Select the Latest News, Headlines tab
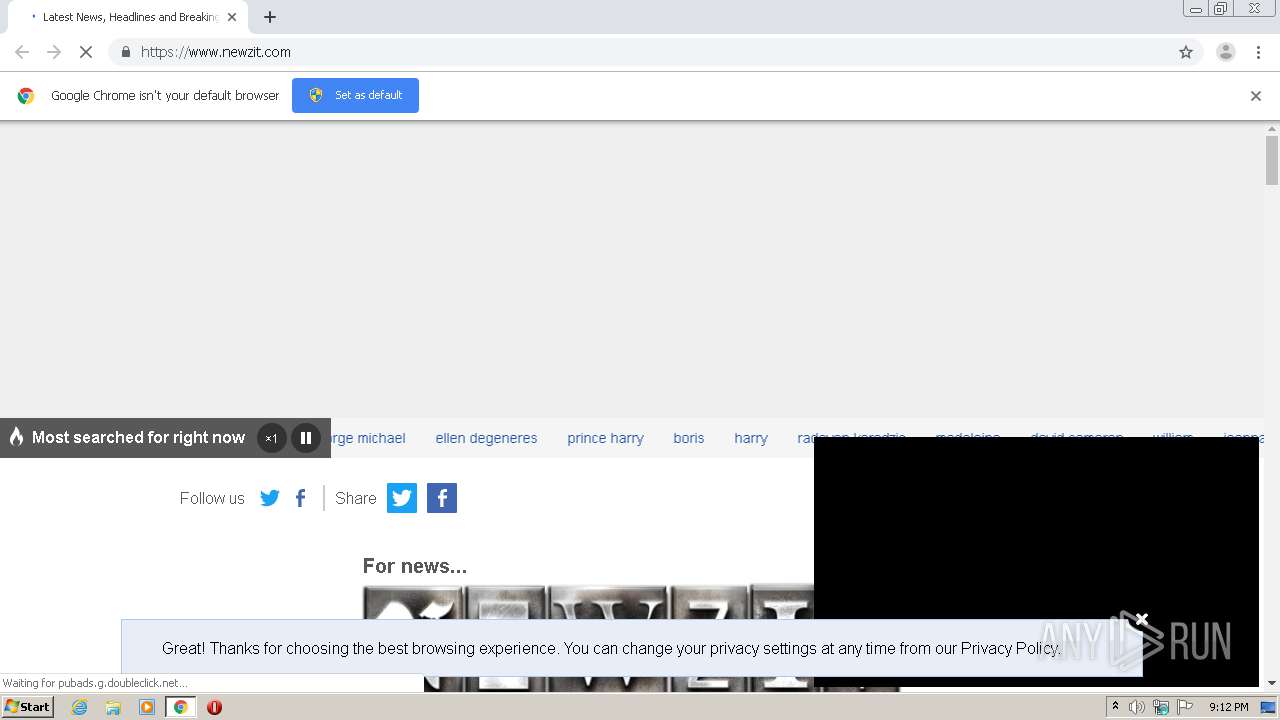Image resolution: width=1280 pixels, height=720 pixels. tap(128, 17)
